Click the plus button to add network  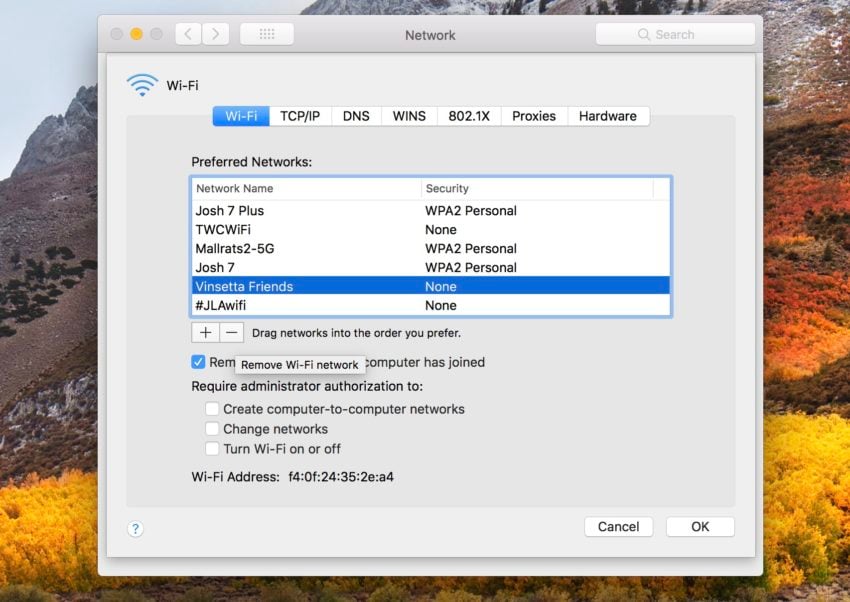tap(205, 333)
